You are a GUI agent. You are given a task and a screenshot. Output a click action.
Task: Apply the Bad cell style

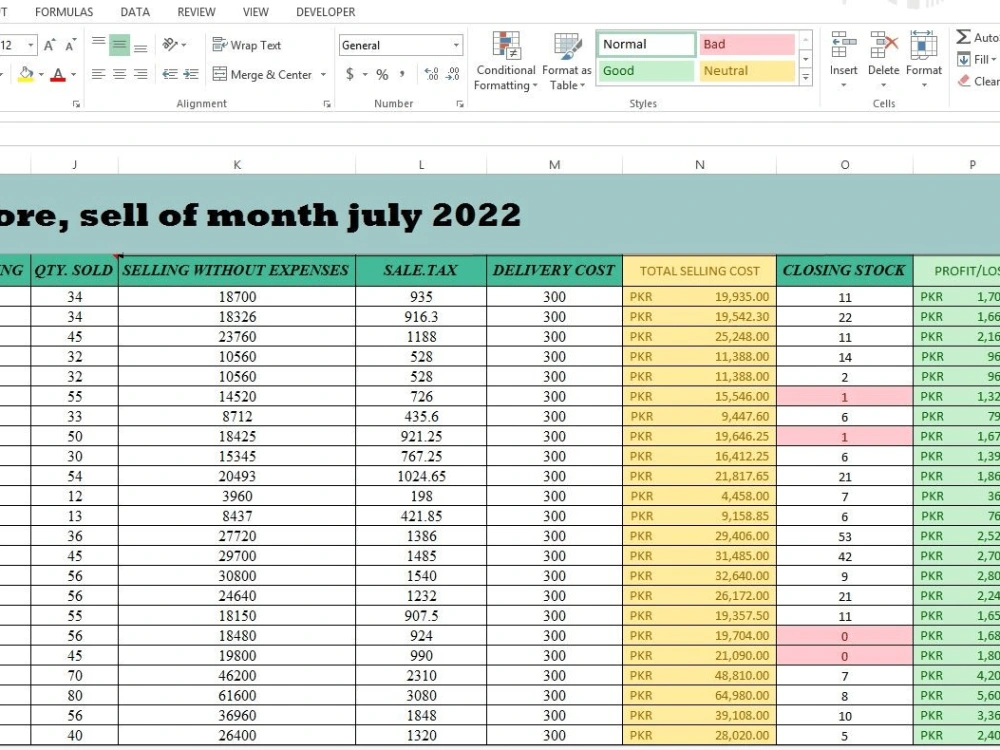point(746,45)
